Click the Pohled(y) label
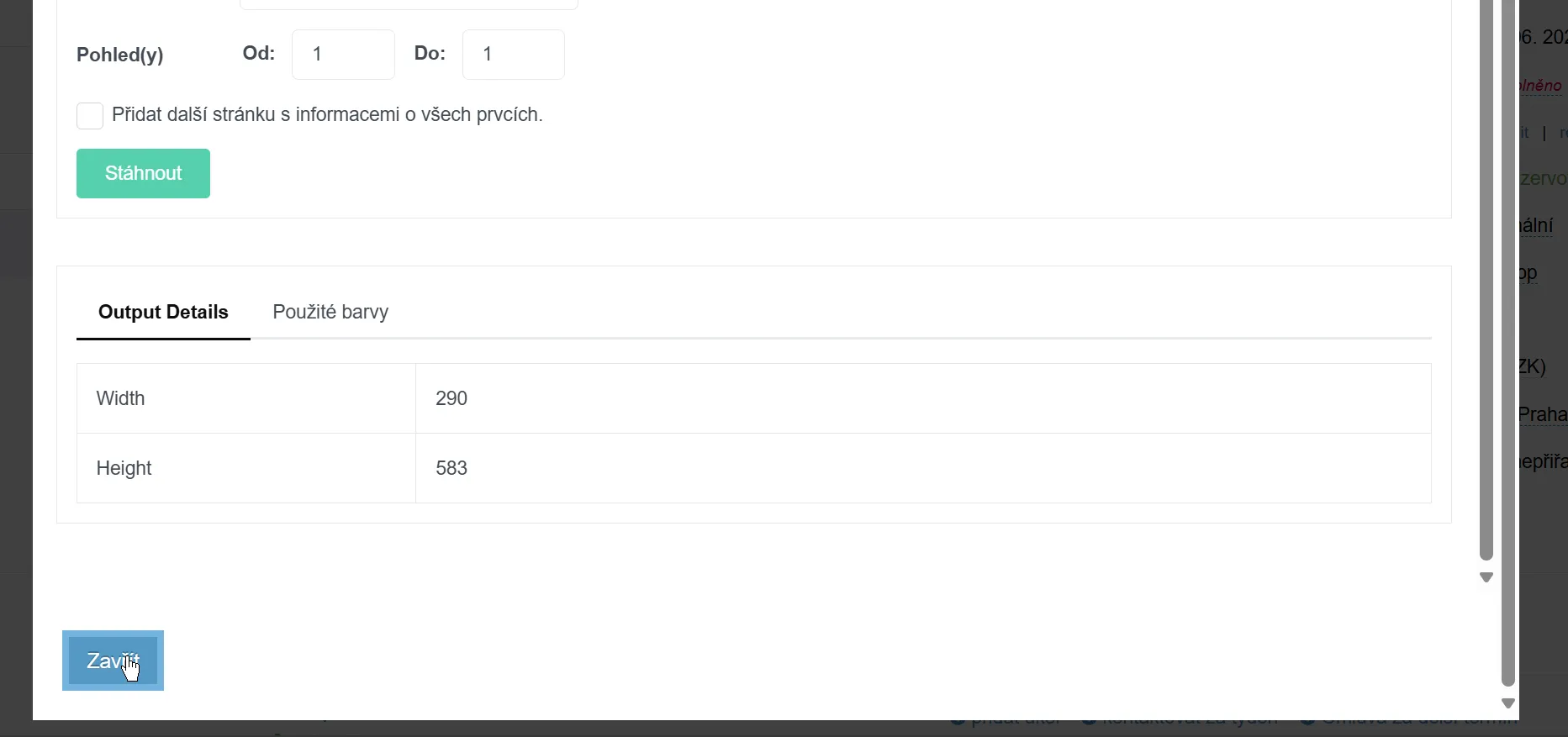1568x737 pixels. pos(120,55)
